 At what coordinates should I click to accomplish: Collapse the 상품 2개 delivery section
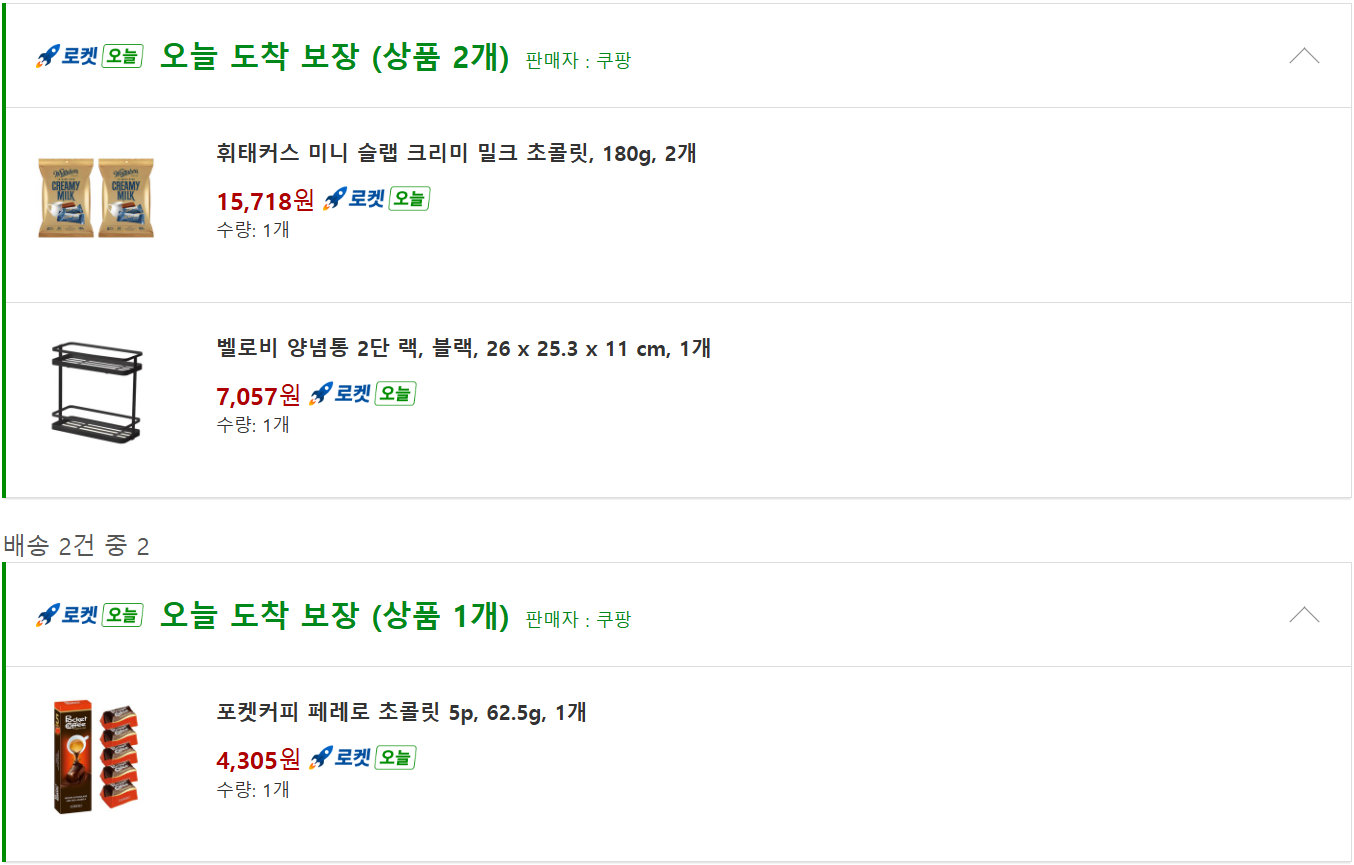[x=1304, y=57]
